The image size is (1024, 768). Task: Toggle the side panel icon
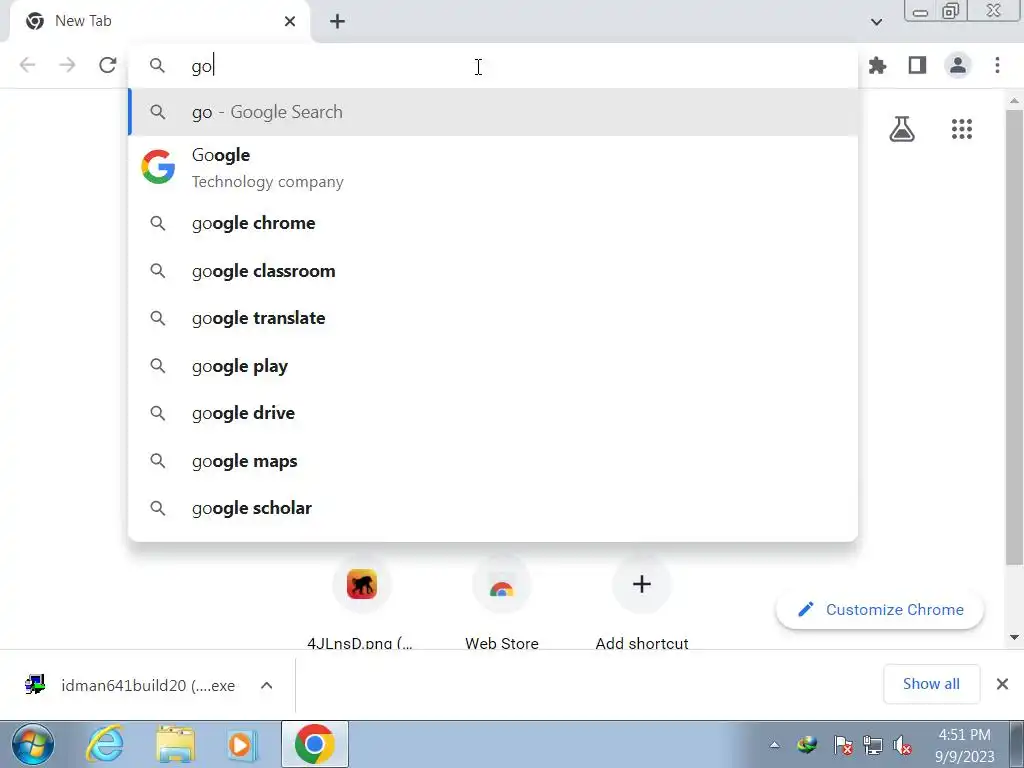pos(918,65)
